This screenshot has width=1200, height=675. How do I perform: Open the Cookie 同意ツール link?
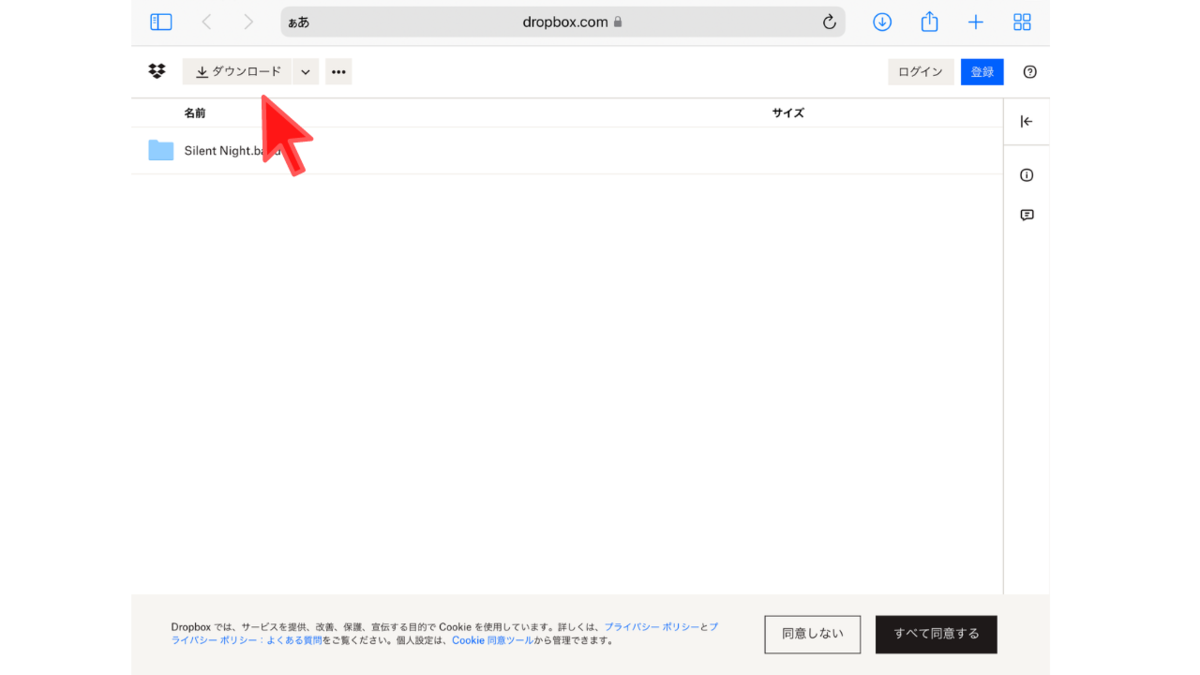click(492, 640)
